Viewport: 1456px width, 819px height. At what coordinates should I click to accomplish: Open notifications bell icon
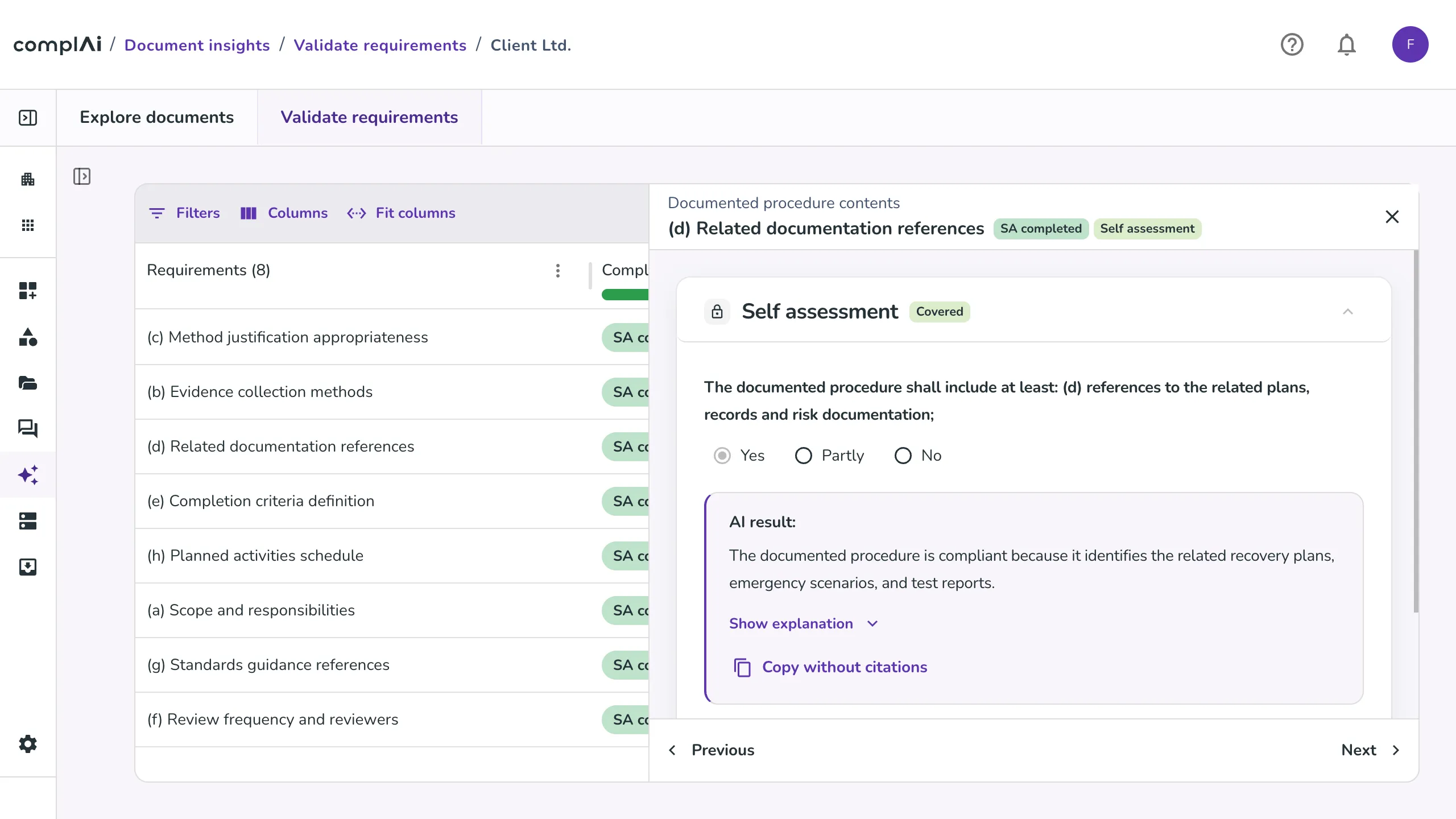pyautogui.click(x=1346, y=44)
